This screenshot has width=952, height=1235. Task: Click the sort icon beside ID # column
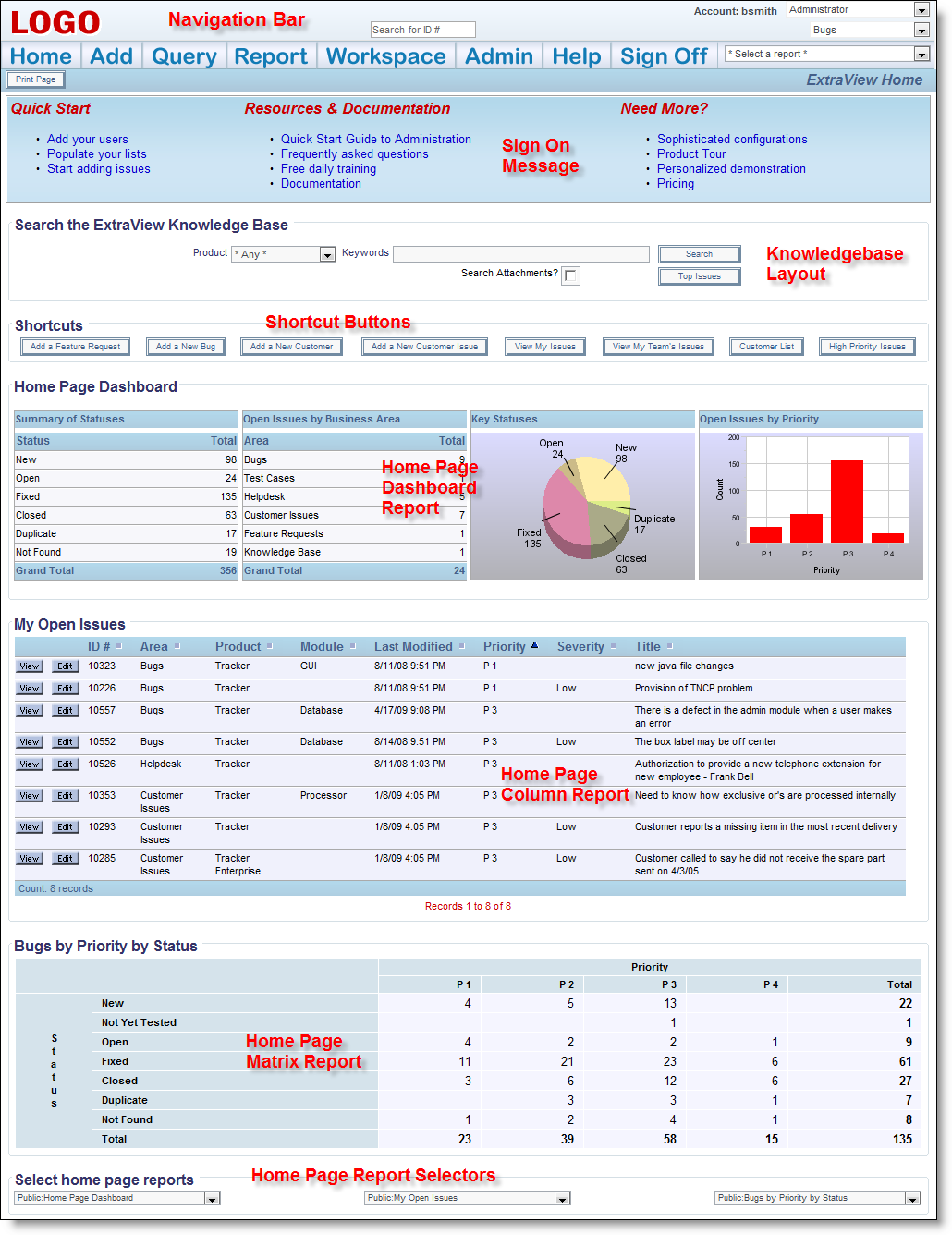click(x=119, y=646)
